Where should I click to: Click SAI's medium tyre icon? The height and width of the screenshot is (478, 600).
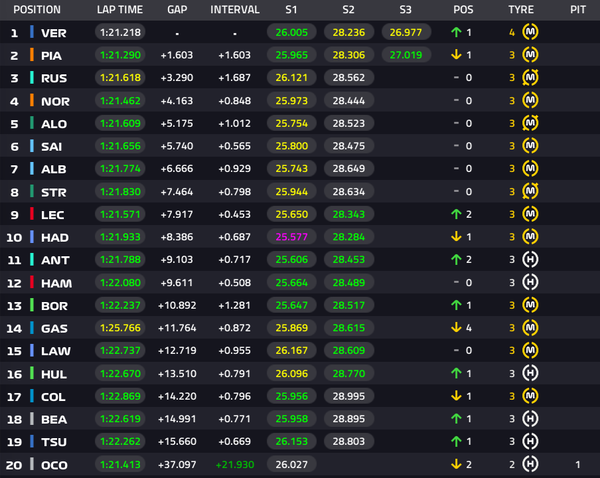click(530, 145)
